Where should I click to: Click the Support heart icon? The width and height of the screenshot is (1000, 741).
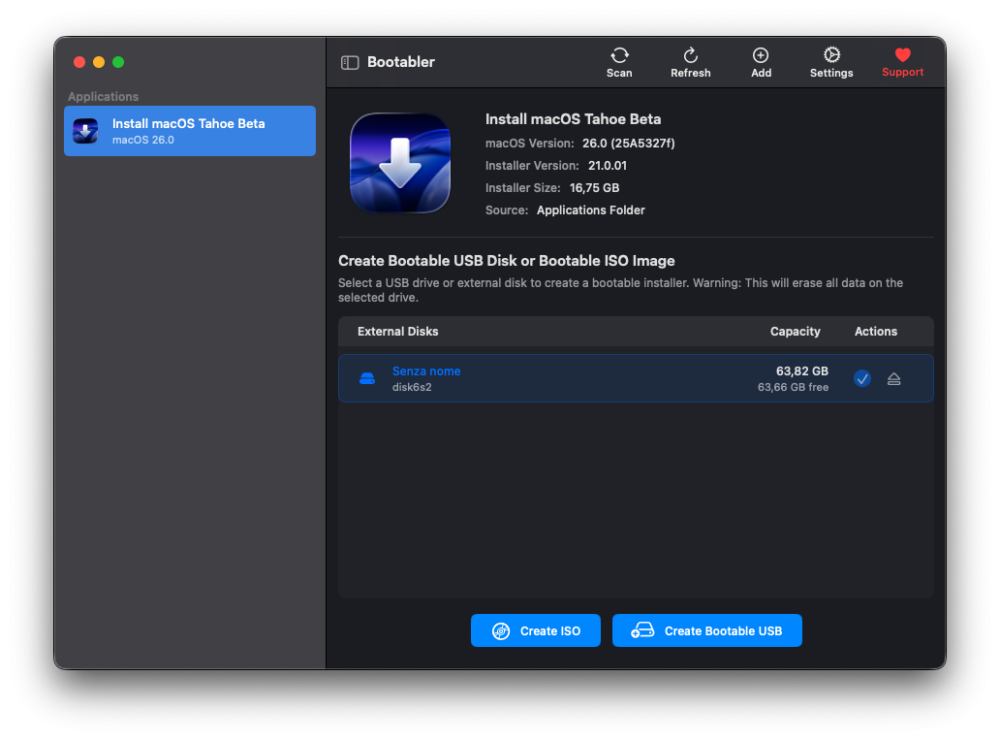tap(902, 55)
